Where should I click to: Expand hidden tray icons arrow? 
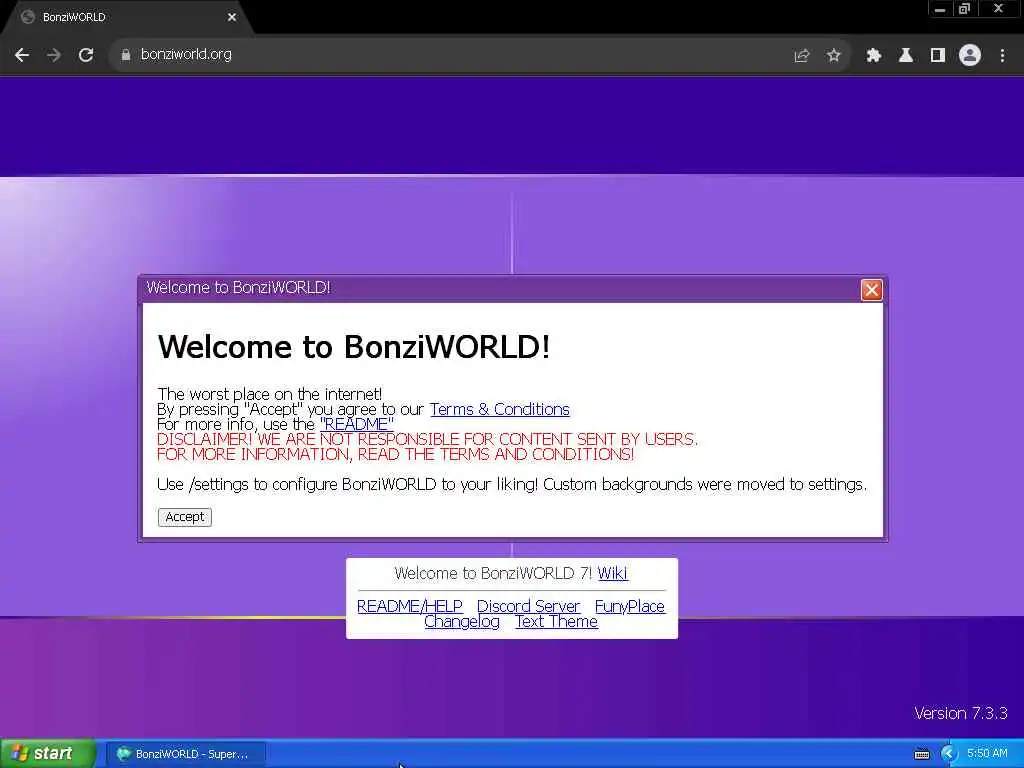(x=948, y=754)
